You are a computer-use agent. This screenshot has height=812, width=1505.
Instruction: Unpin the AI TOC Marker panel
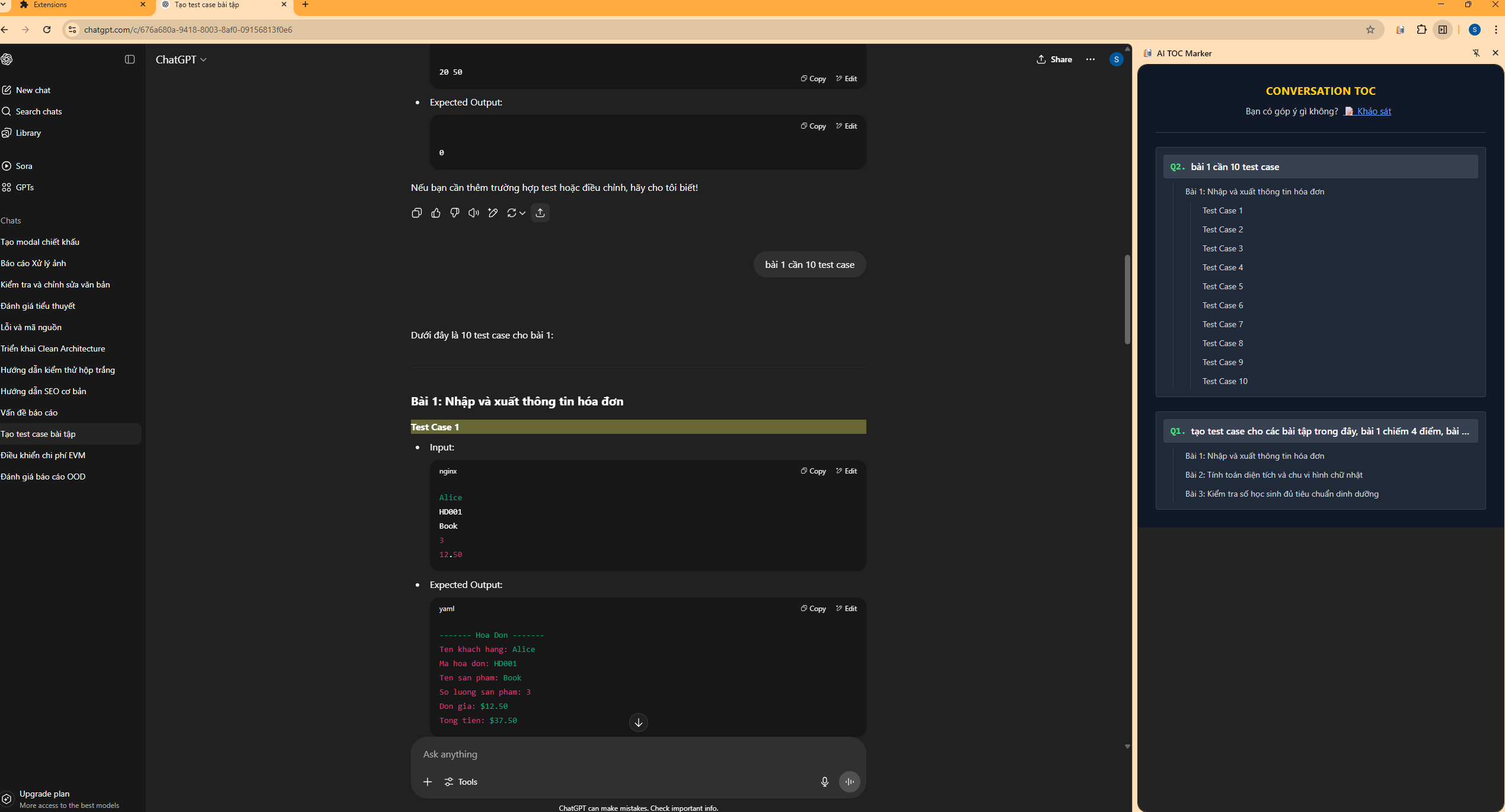(1477, 53)
